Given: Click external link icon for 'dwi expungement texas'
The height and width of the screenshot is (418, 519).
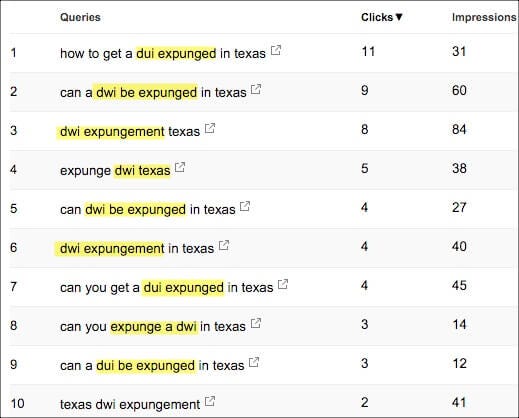Looking at the screenshot, I should [210, 128].
